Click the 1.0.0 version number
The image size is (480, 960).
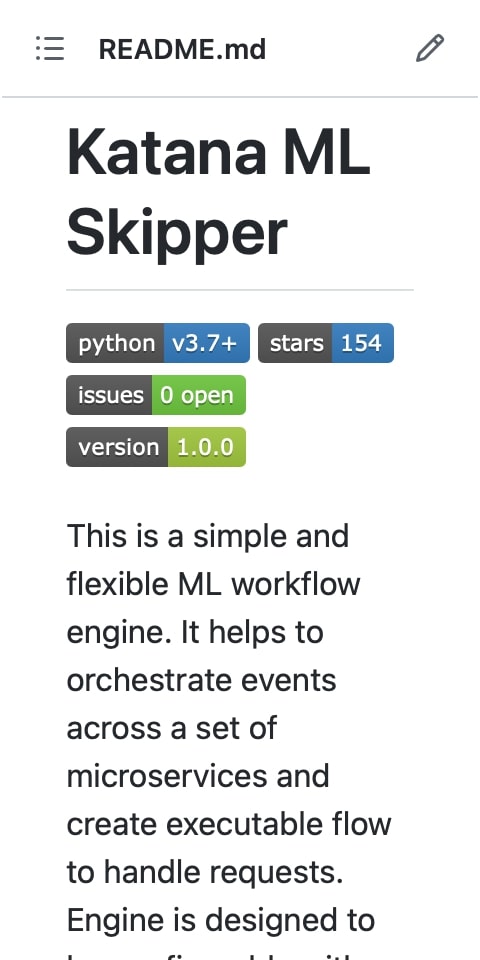[x=207, y=447]
